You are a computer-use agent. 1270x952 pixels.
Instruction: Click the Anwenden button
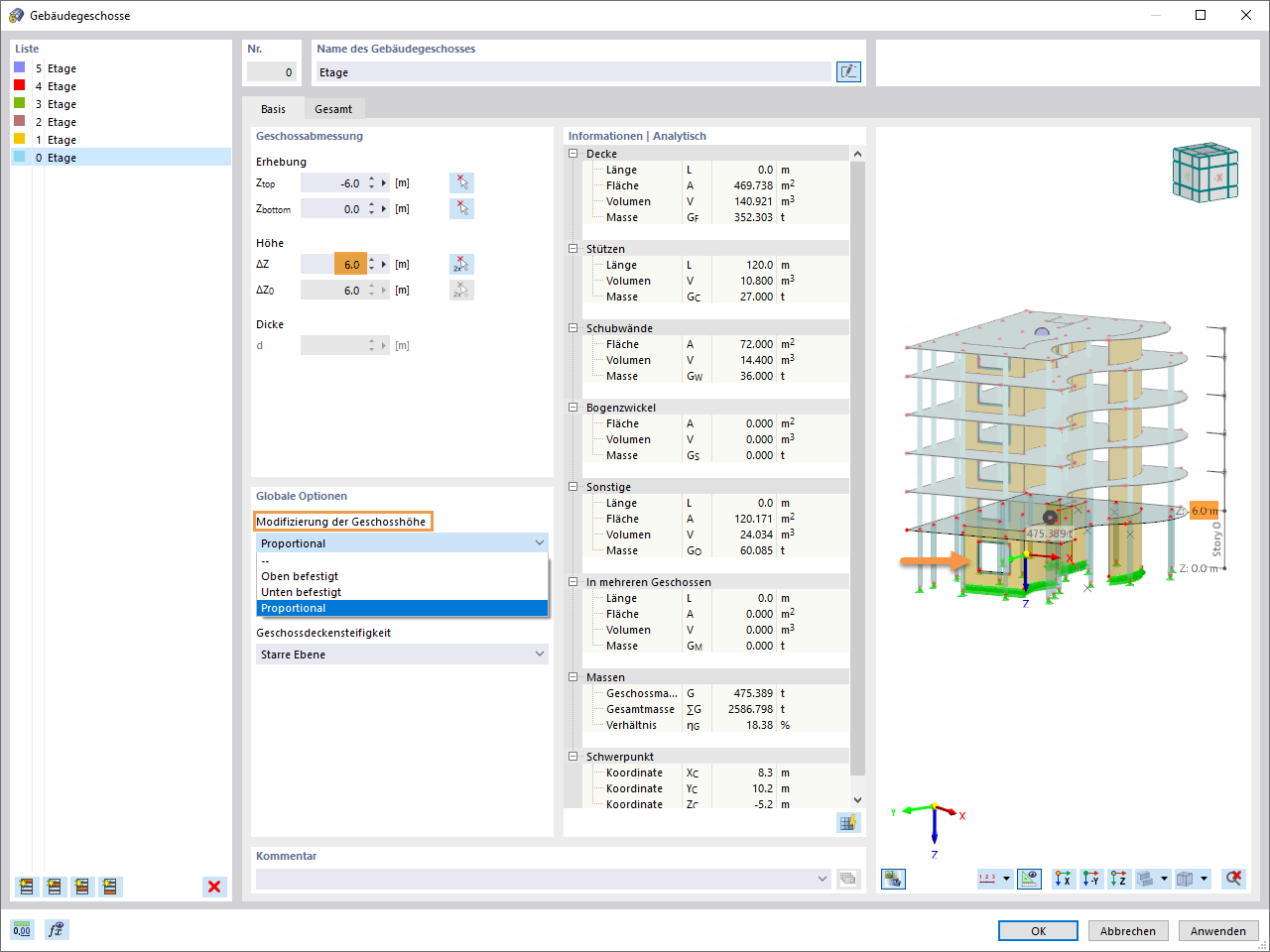point(1218,931)
